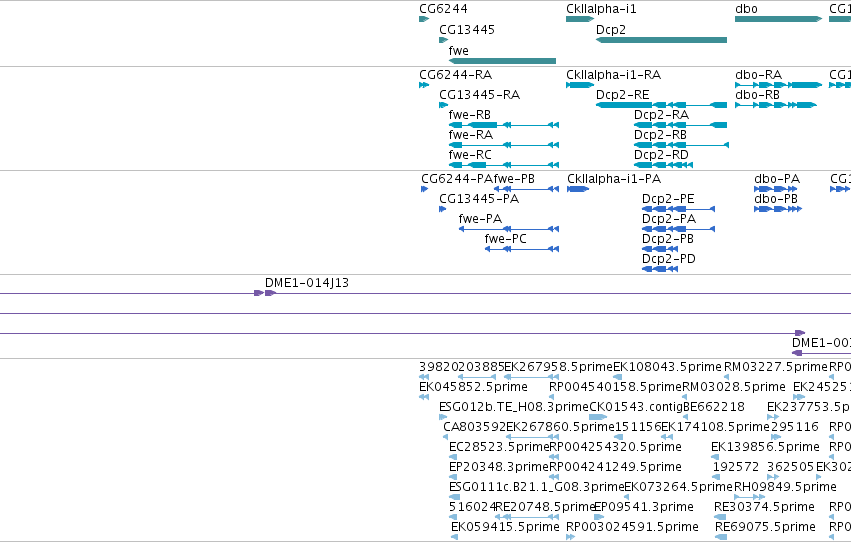Screen dimensions: 851x542
Task: Click the RE69075.5prime EST label
Action: pos(765,527)
